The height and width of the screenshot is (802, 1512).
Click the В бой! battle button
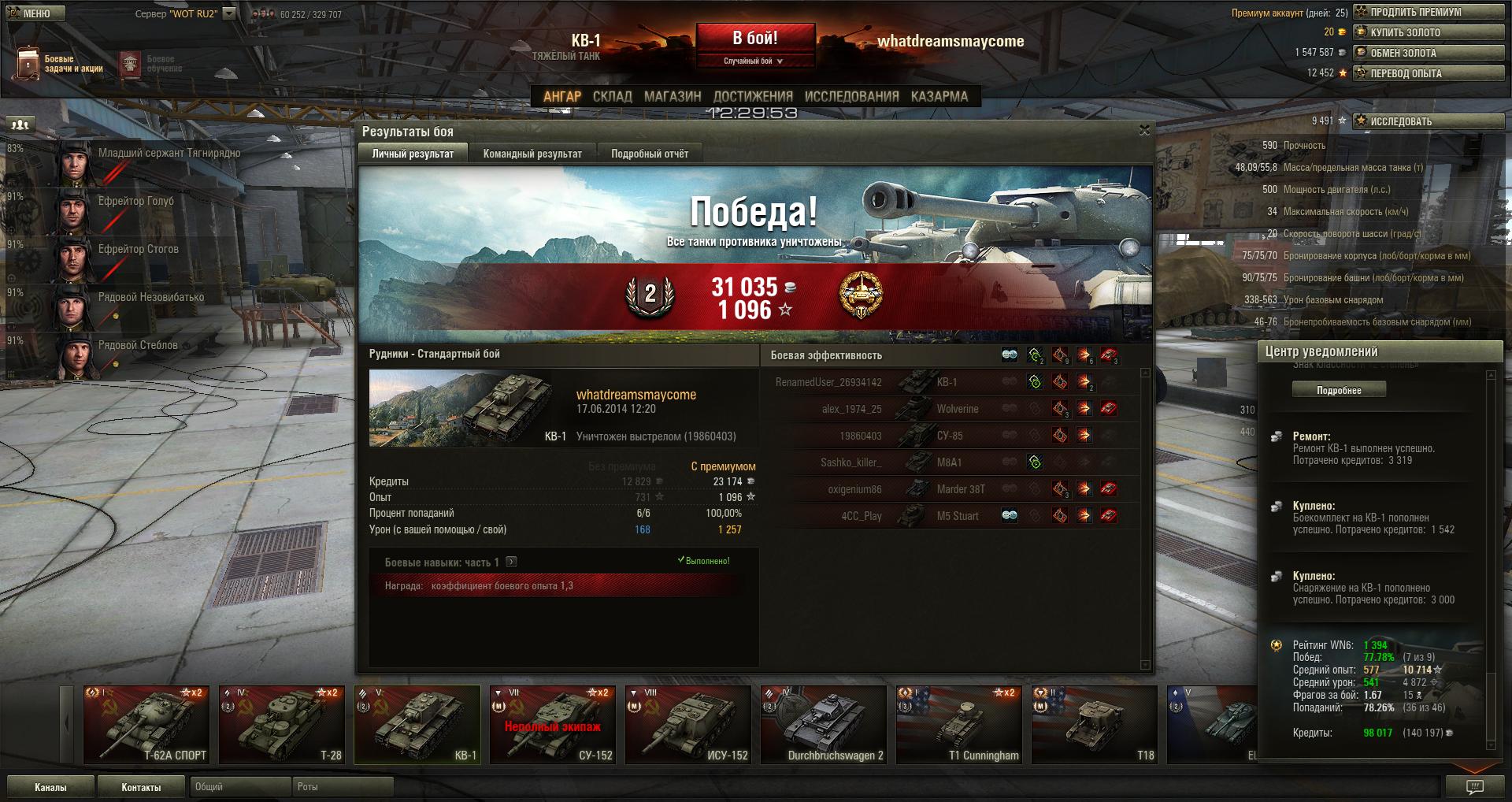point(755,39)
